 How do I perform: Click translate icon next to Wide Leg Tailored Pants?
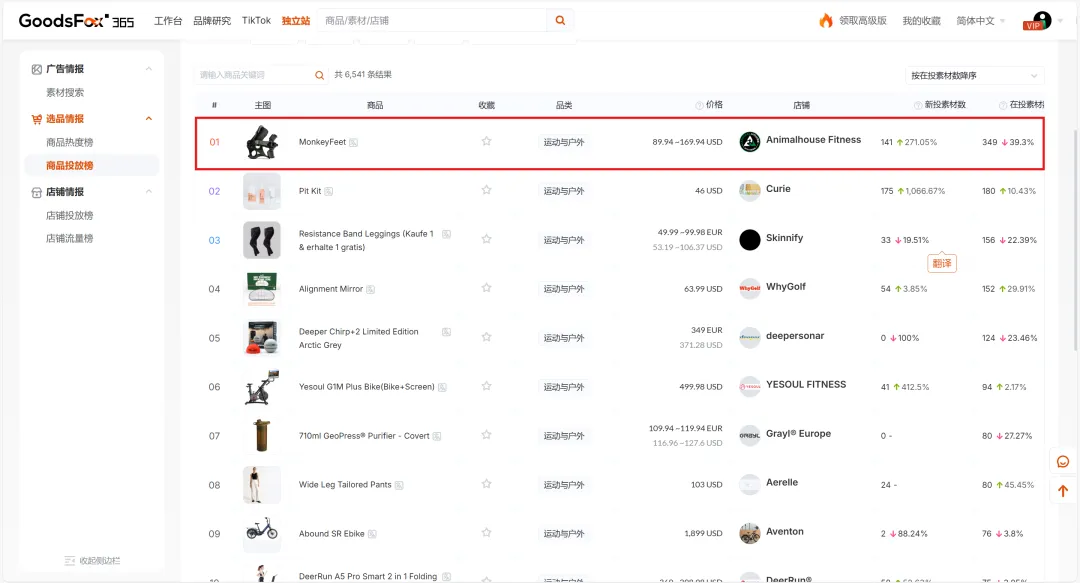pyautogui.click(x=399, y=485)
